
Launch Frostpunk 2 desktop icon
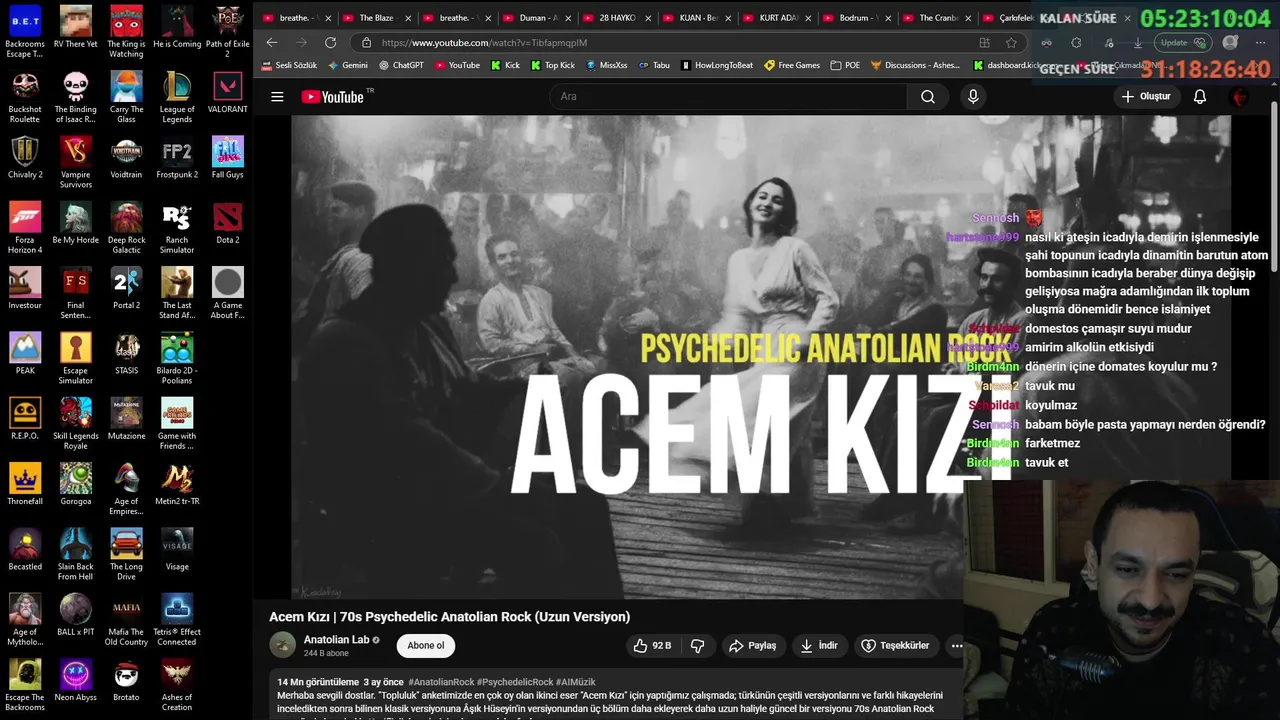pyautogui.click(x=177, y=158)
